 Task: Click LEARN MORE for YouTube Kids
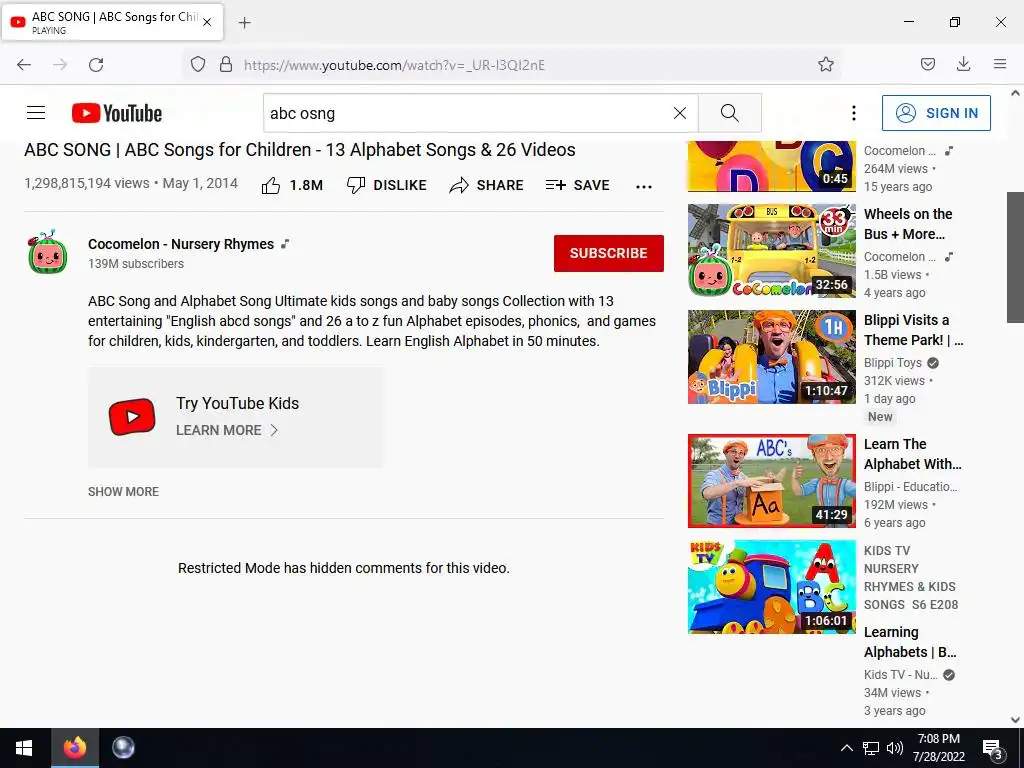[x=227, y=430]
